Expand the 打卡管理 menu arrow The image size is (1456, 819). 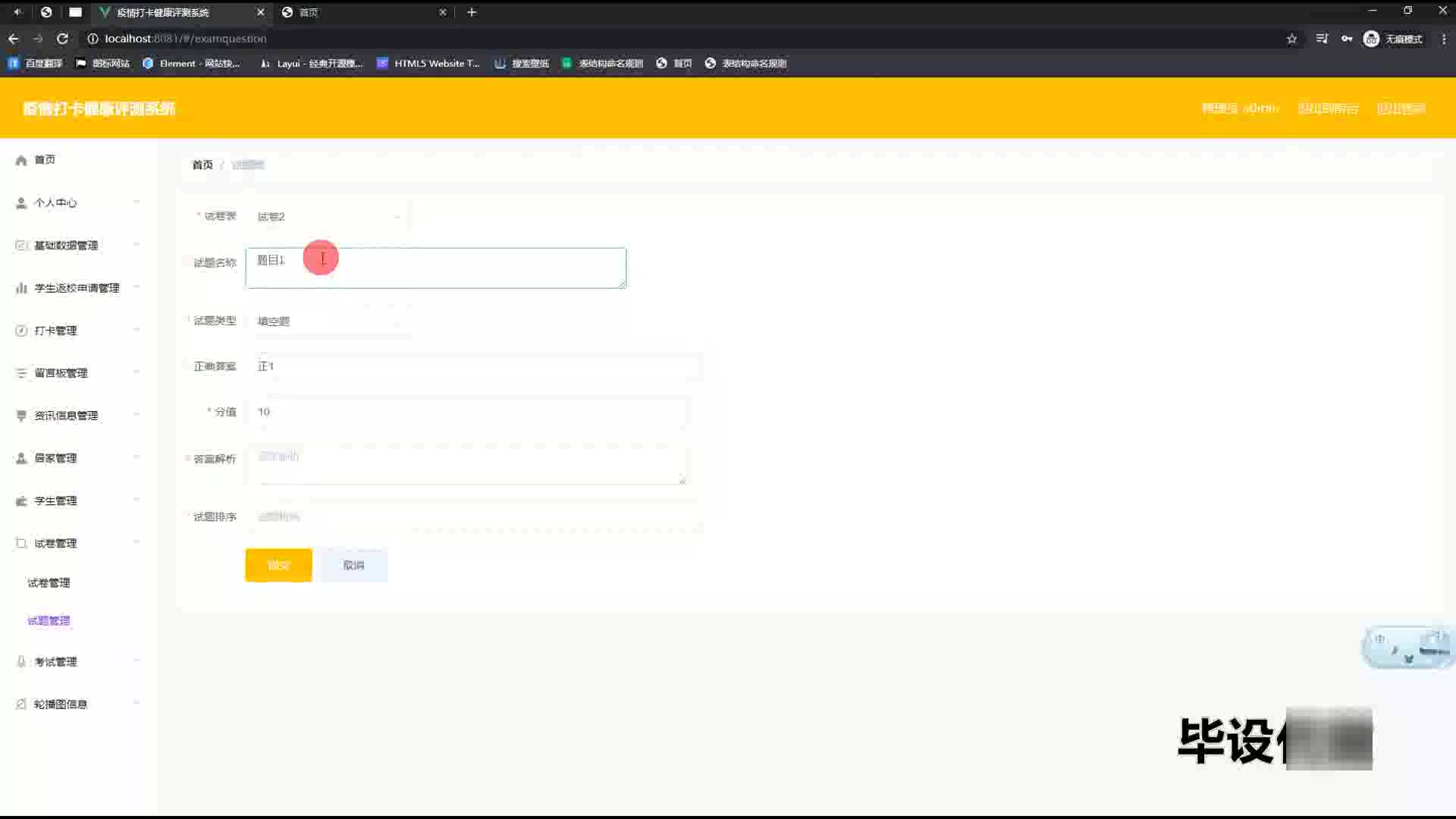coord(136,329)
